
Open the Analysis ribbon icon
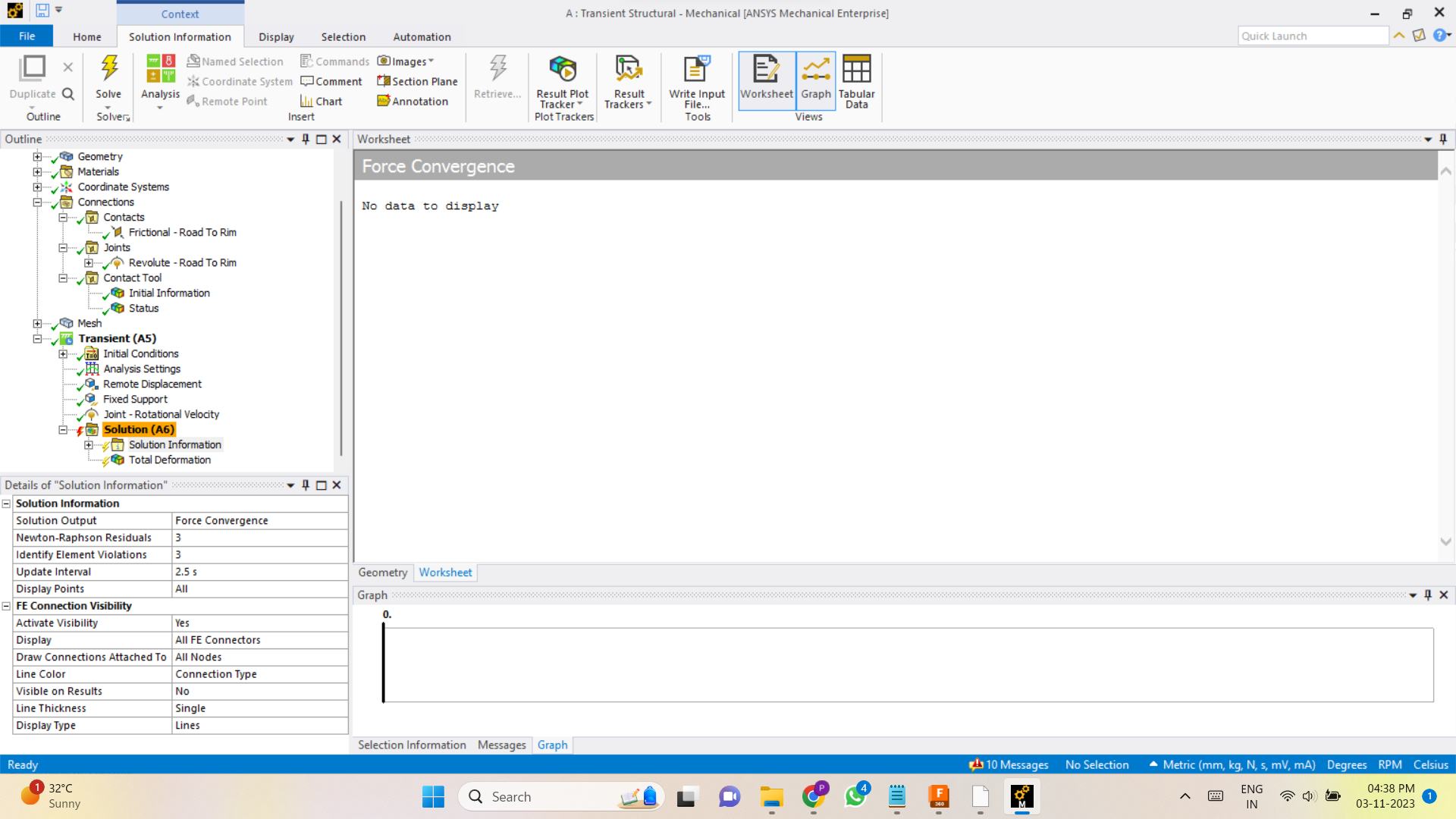pyautogui.click(x=160, y=70)
